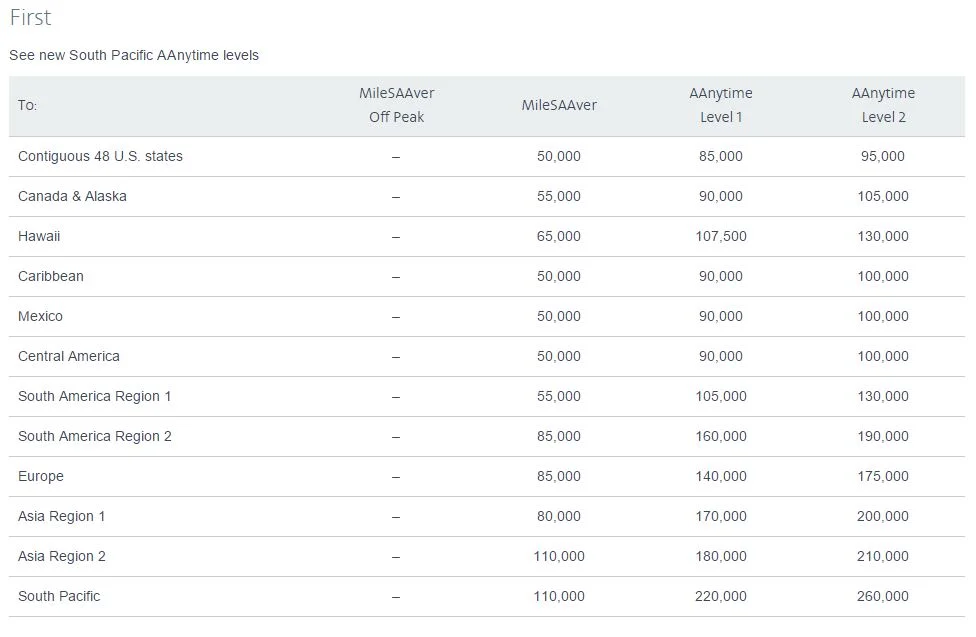
Task: Select the Caribbean row label
Action: (50, 276)
